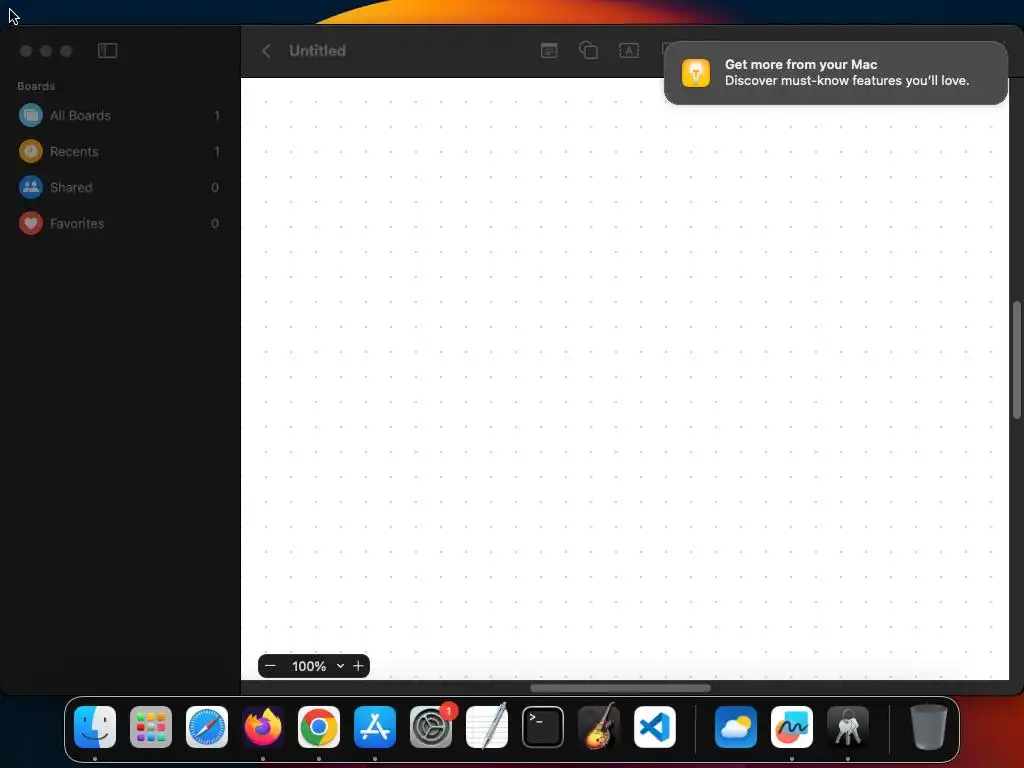Click the Shared people icon
Viewport: 1024px width, 768px height.
click(31, 187)
